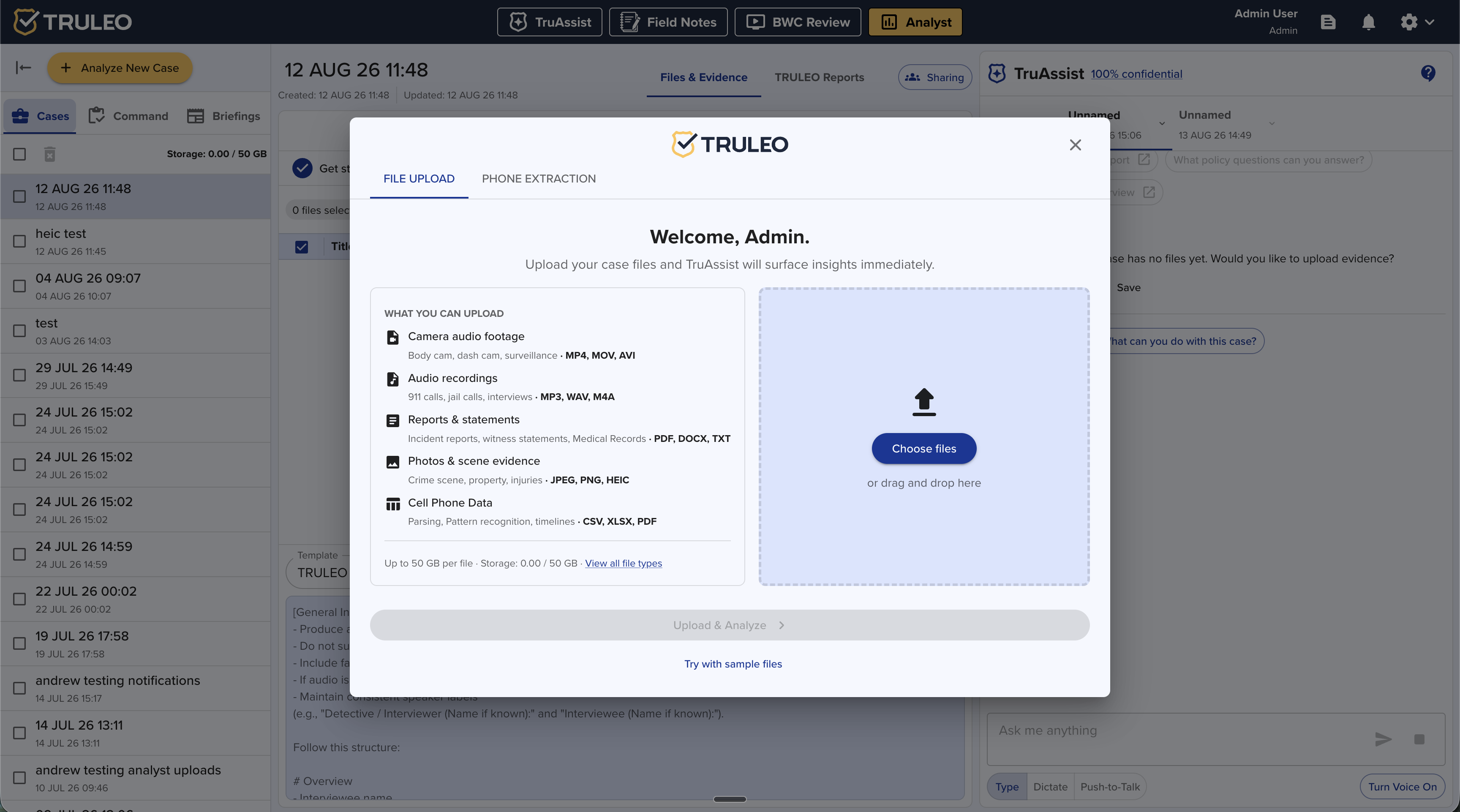
Task: Select the Analyst navigation tab
Action: tap(915, 22)
